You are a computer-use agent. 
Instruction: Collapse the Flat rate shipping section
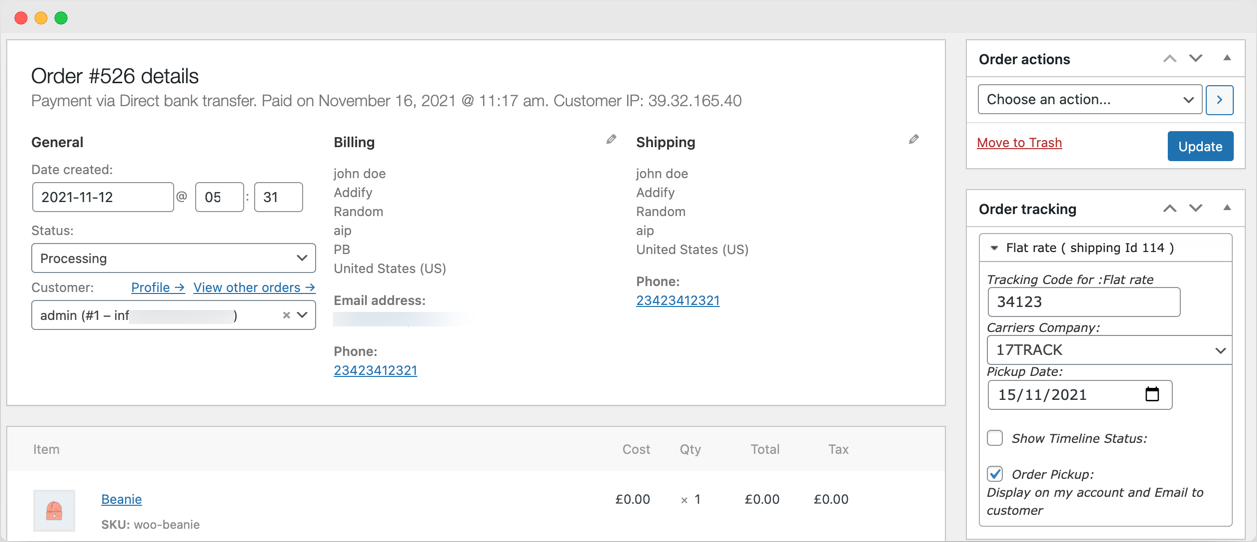click(x=994, y=248)
